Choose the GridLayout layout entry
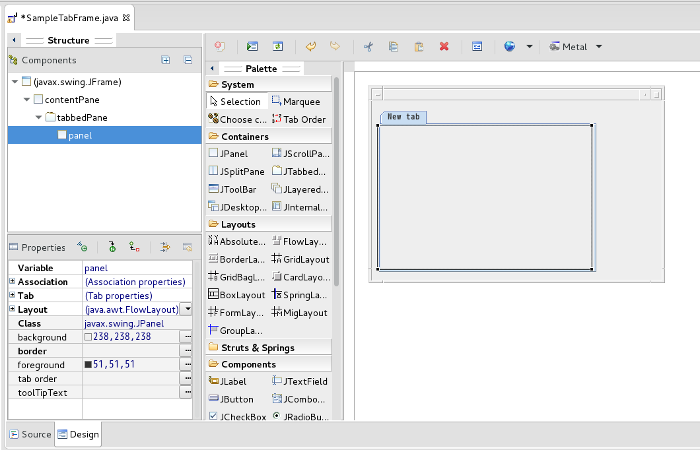The width and height of the screenshot is (700, 450). pyautogui.click(x=300, y=259)
